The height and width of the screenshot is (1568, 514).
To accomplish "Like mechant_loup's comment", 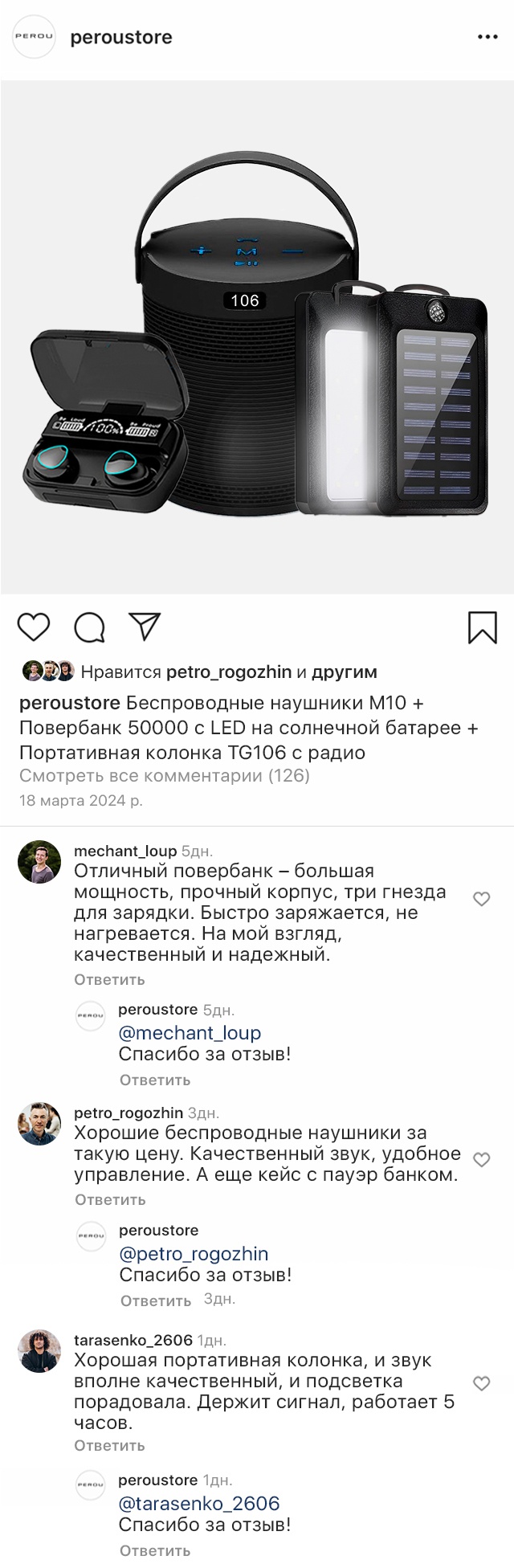I will (x=481, y=899).
